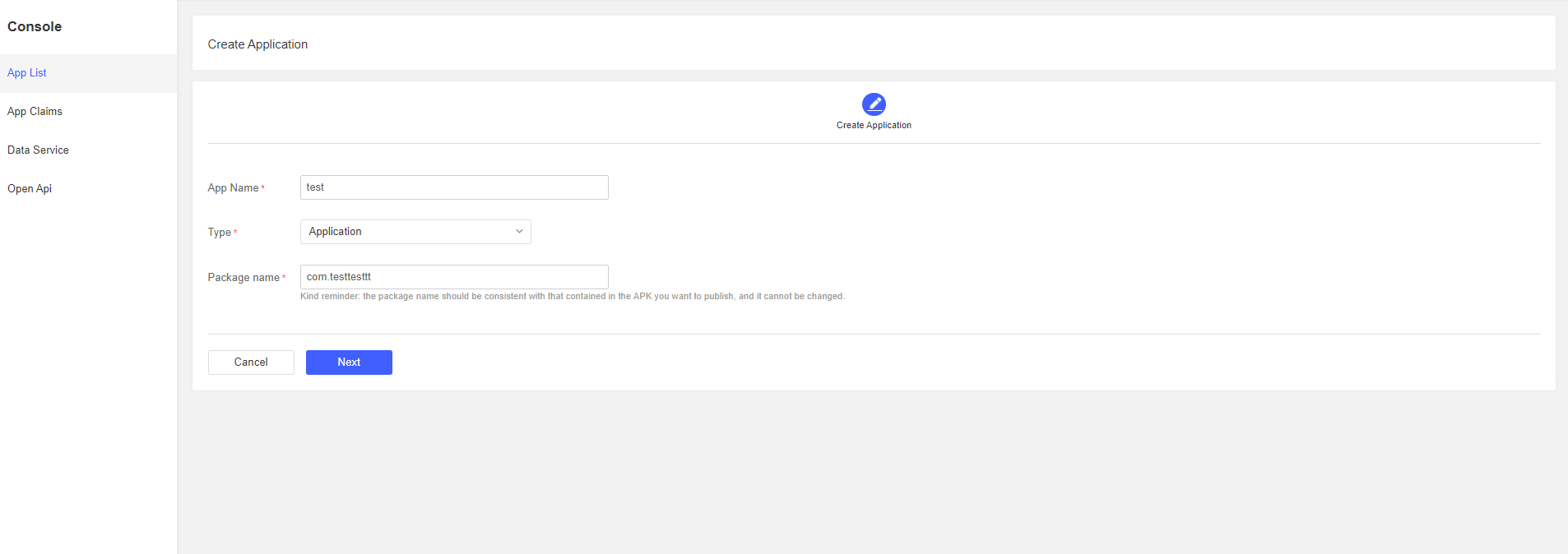Click the Cancel button

click(x=251, y=362)
